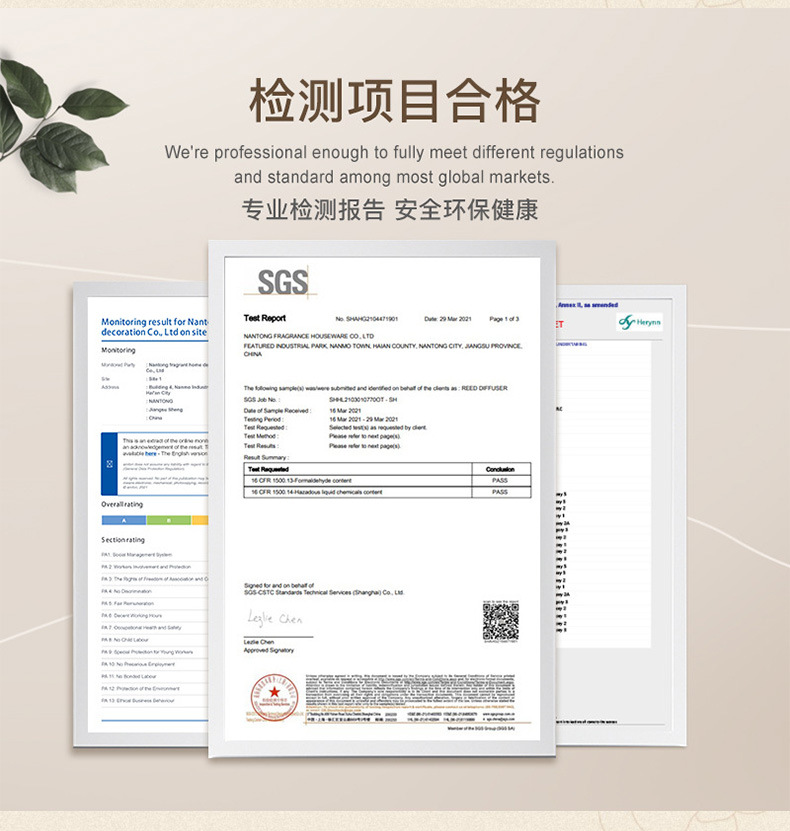
Task: Click the QR code on the SGS report
Action: pos(500,621)
